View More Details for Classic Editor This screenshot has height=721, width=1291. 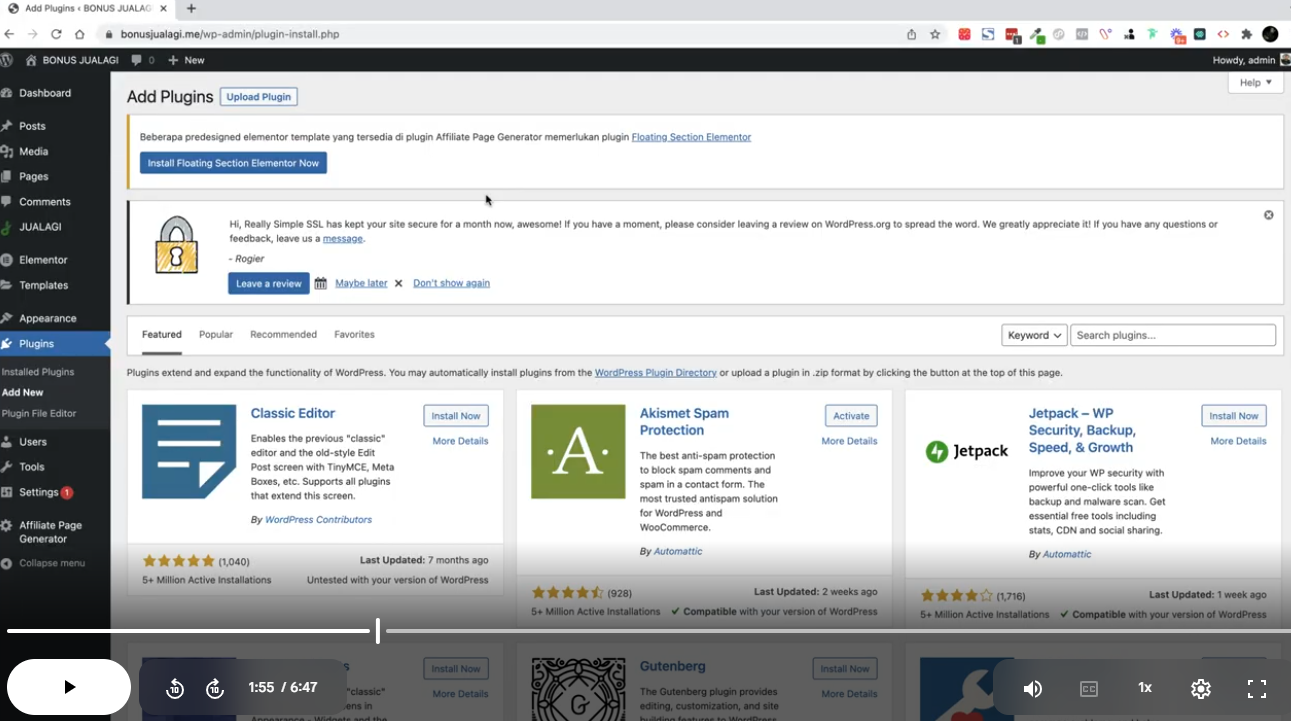(460, 441)
